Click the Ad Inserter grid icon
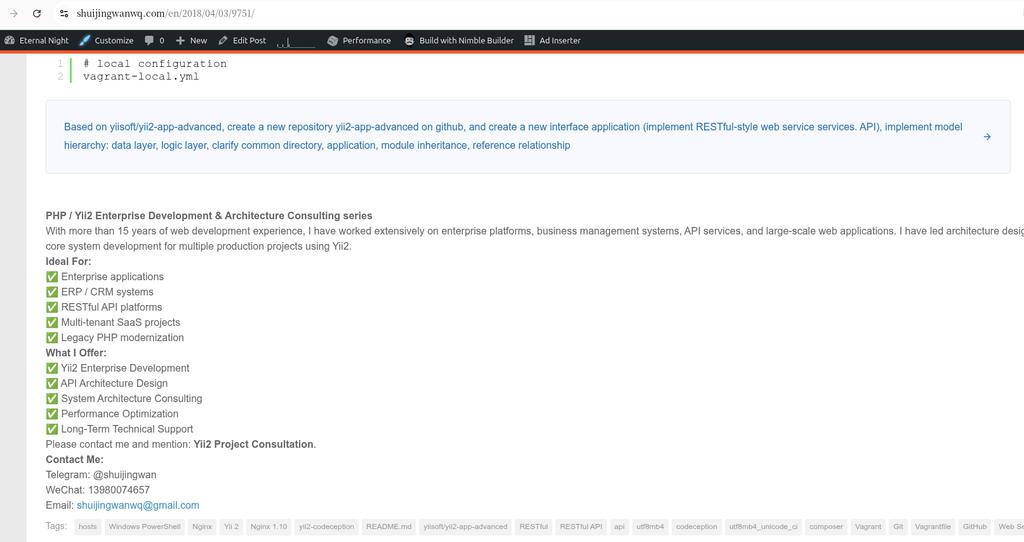 (x=530, y=40)
